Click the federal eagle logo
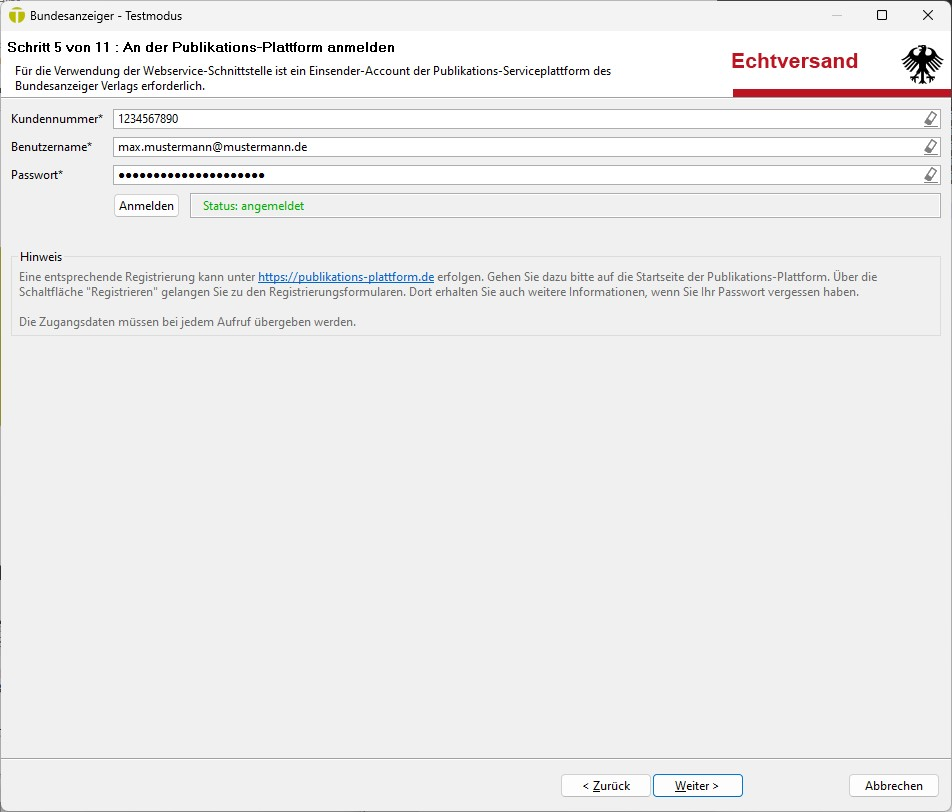 (922, 64)
